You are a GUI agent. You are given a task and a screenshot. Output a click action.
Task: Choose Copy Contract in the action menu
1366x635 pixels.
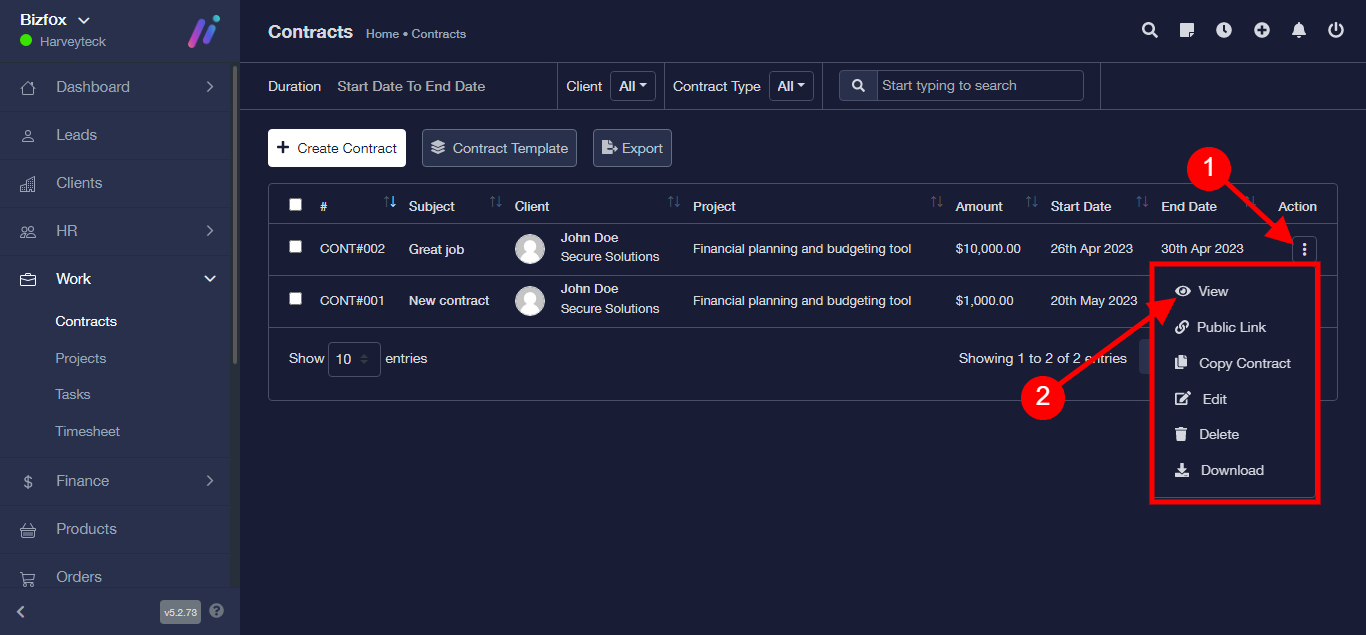pyautogui.click(x=1244, y=364)
